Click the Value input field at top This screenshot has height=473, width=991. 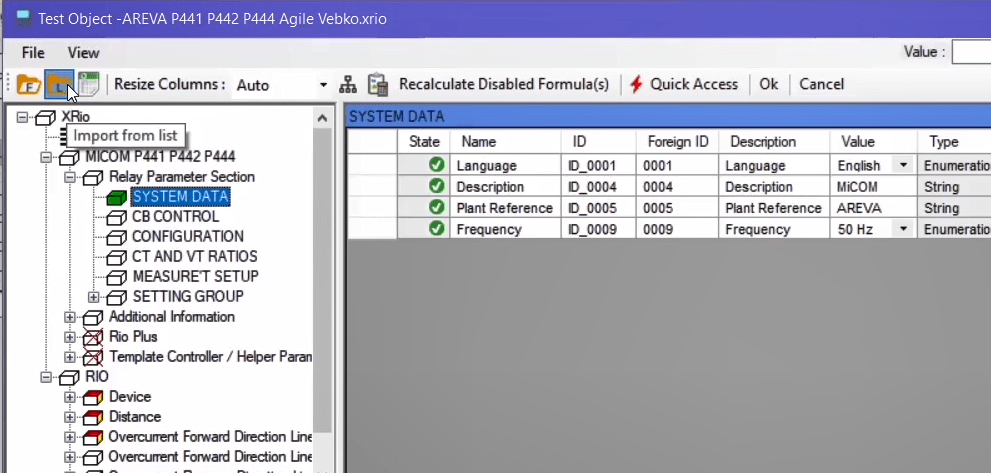(x=970, y=52)
